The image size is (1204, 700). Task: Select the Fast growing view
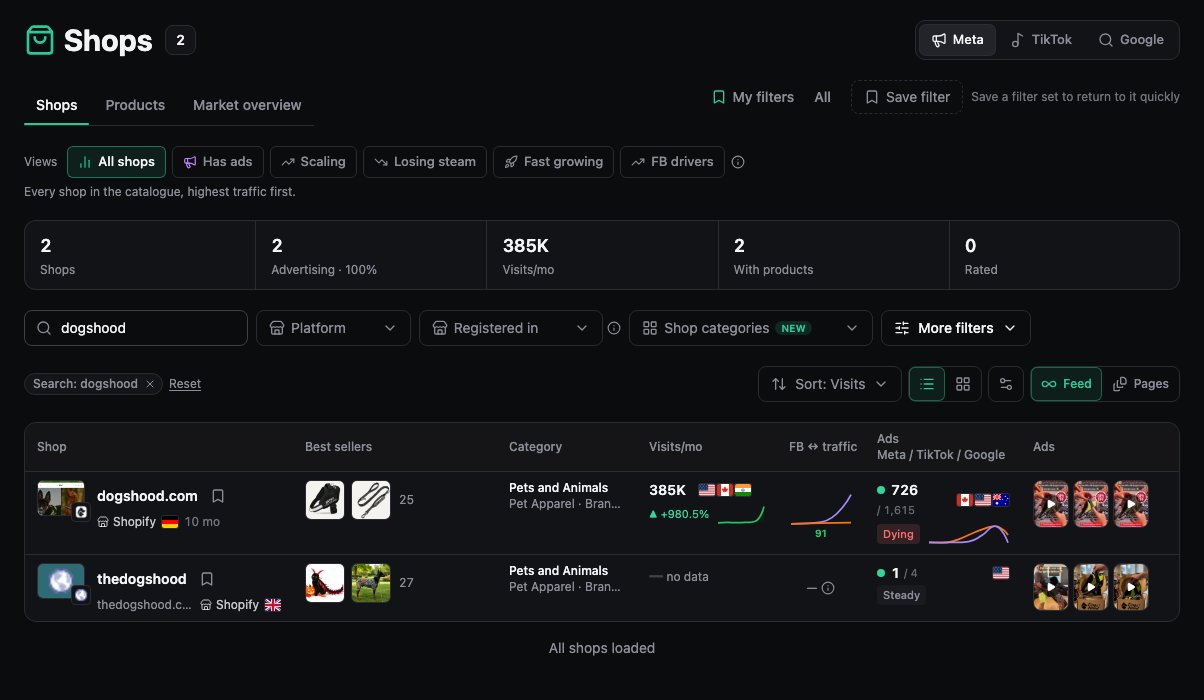click(553, 162)
